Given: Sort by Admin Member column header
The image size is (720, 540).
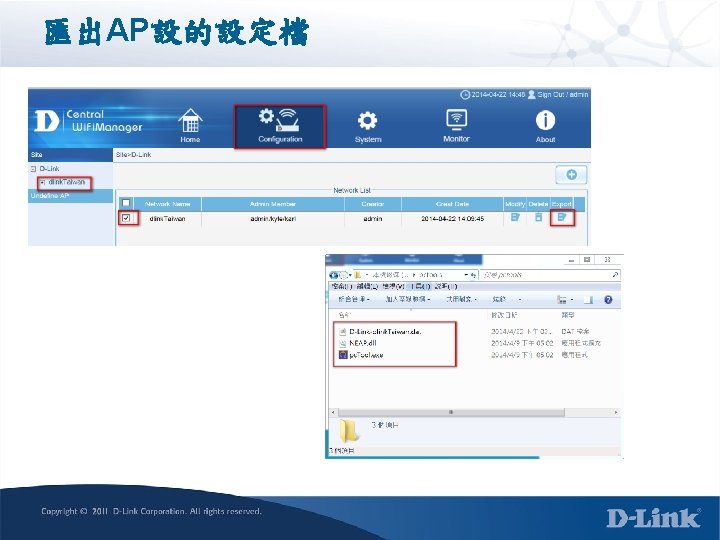Looking at the screenshot, I should (x=273, y=204).
